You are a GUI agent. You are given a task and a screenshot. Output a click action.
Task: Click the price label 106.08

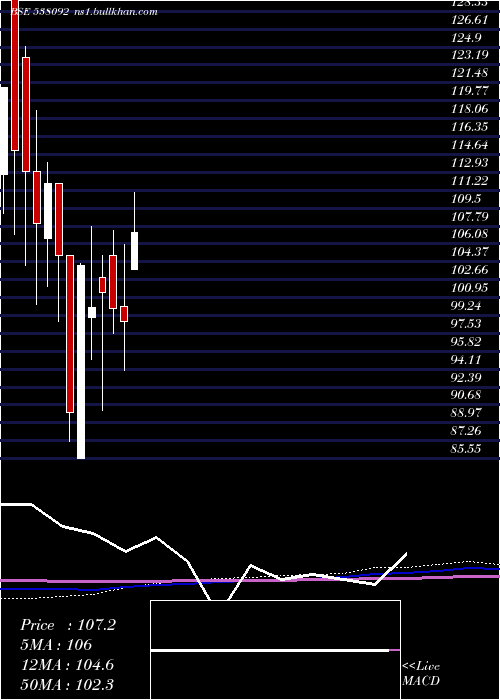(x=470, y=234)
